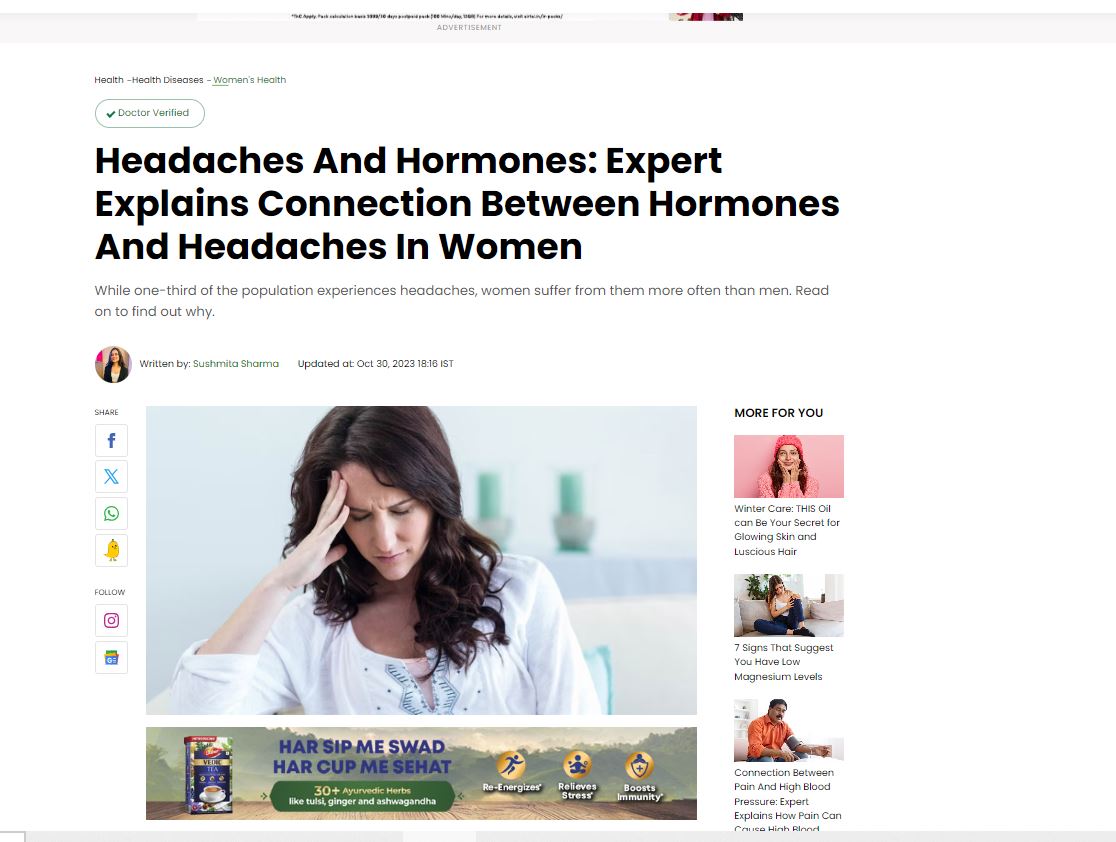Click the main headache article image

[x=421, y=560]
